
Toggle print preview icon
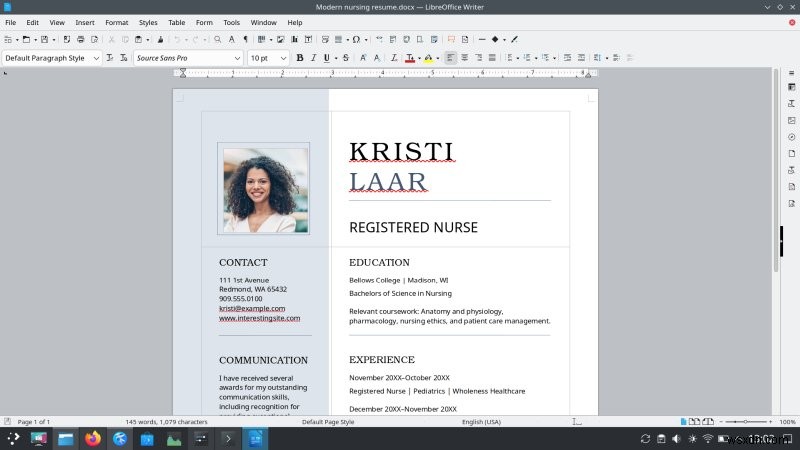(94, 39)
